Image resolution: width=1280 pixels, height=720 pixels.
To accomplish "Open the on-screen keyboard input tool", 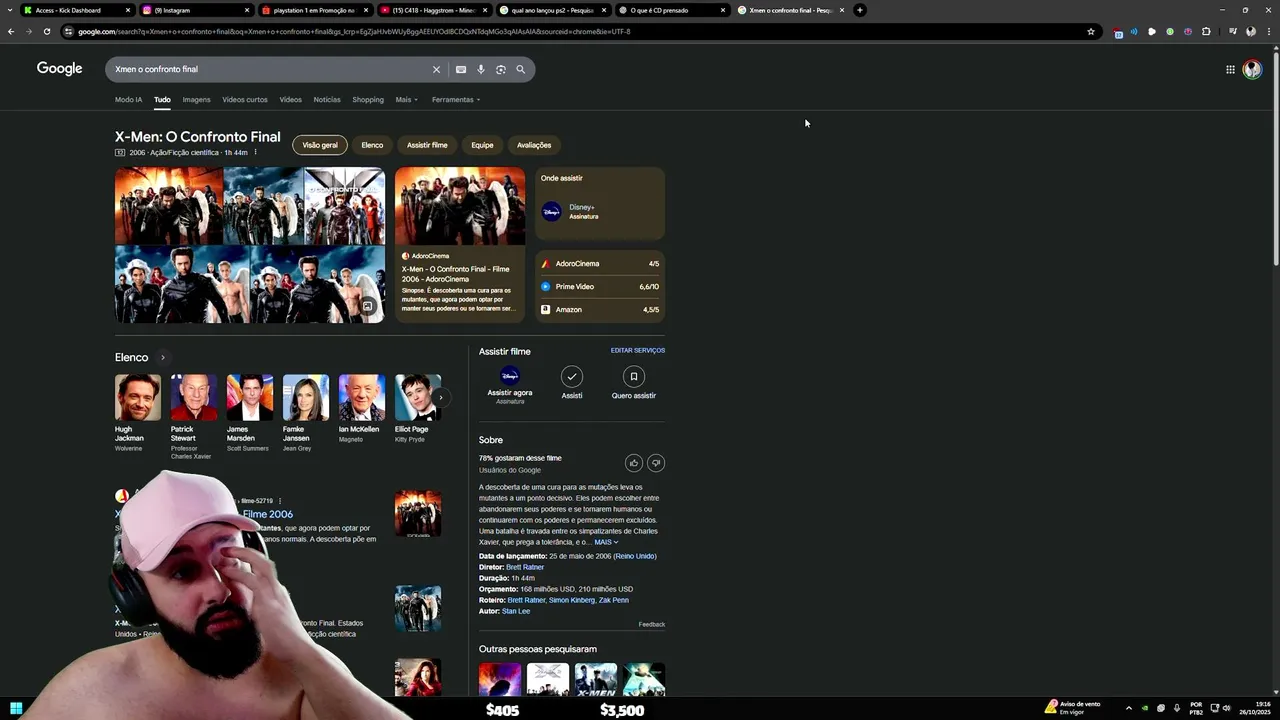I will click(460, 69).
